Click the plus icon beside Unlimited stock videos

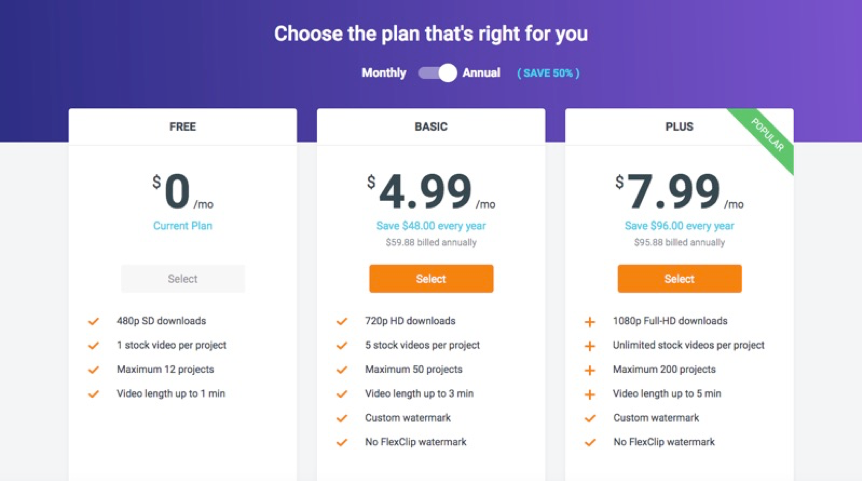590,345
